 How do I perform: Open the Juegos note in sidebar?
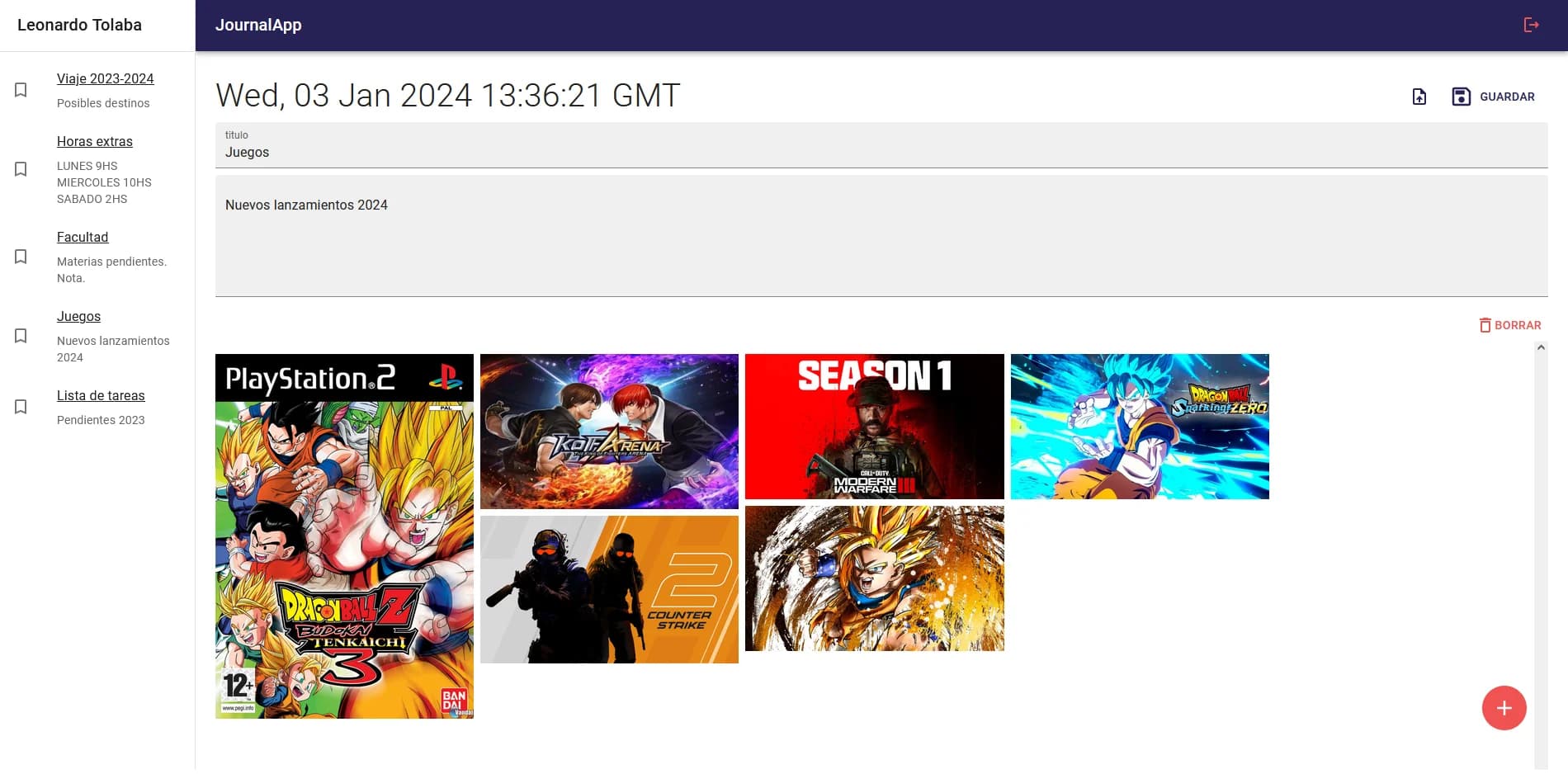(x=78, y=316)
